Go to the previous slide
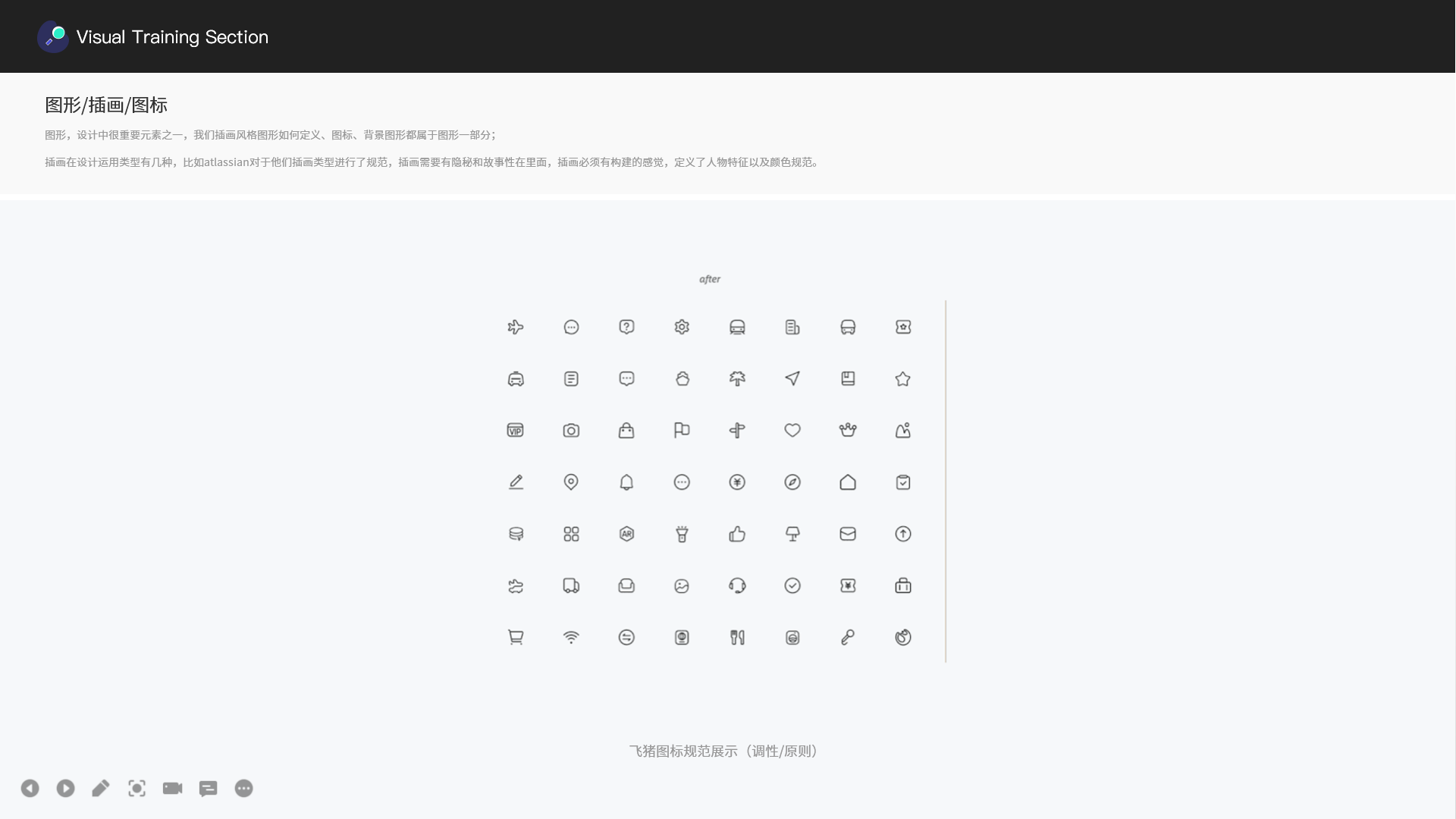This screenshot has width=1456, height=819. [30, 789]
